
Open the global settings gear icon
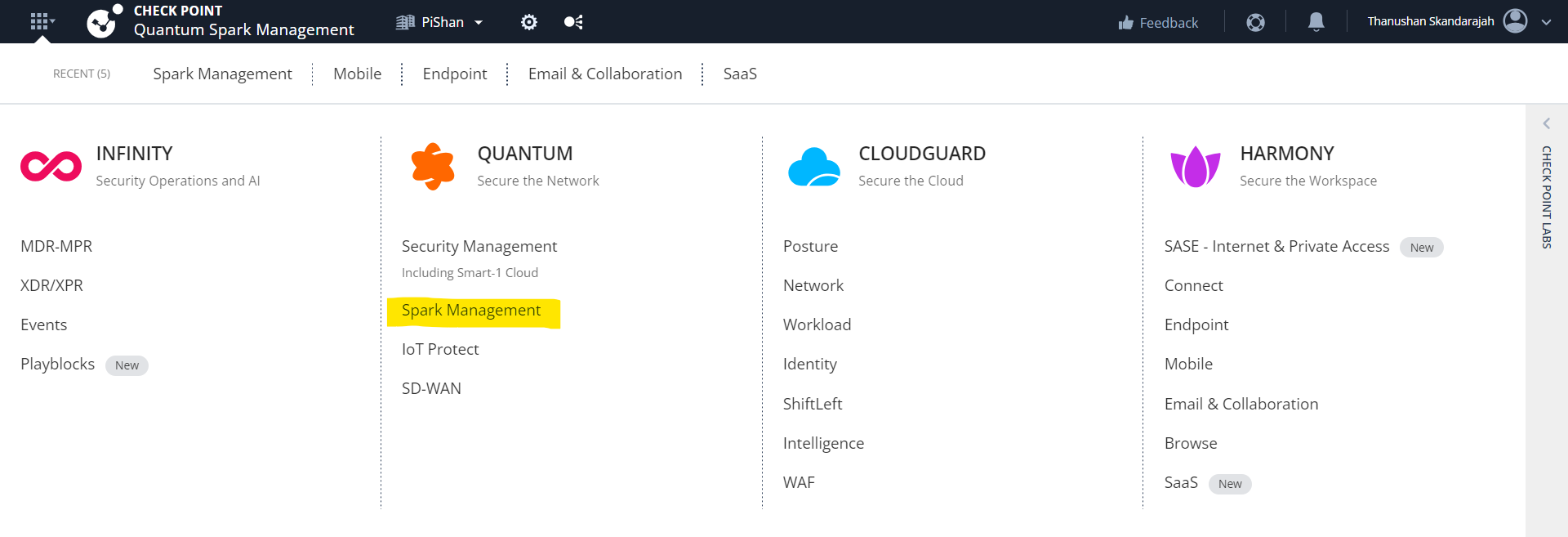click(529, 22)
